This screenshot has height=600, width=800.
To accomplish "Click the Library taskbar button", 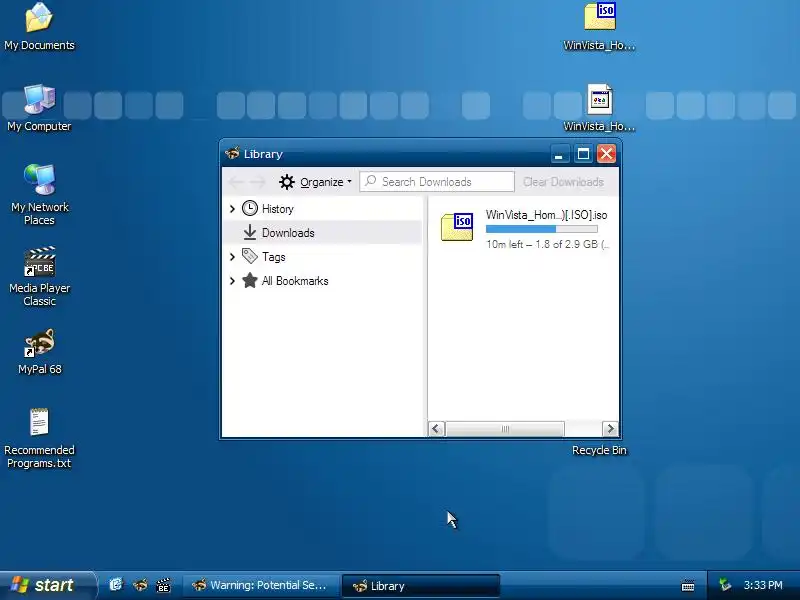I will tap(420, 586).
